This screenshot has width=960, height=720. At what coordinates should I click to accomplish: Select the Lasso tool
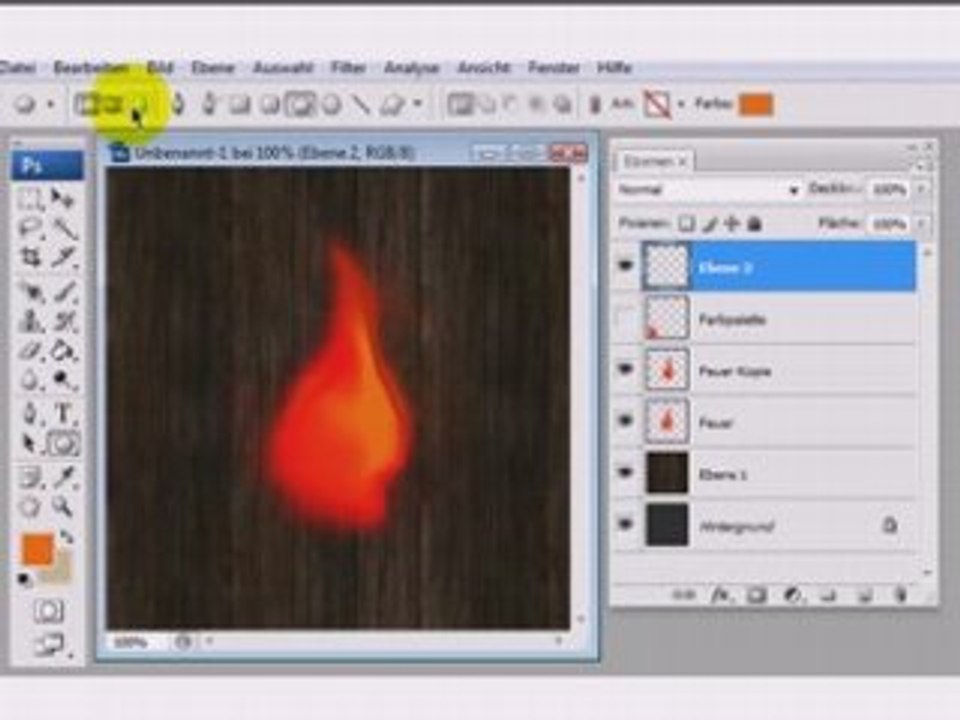tap(29, 228)
